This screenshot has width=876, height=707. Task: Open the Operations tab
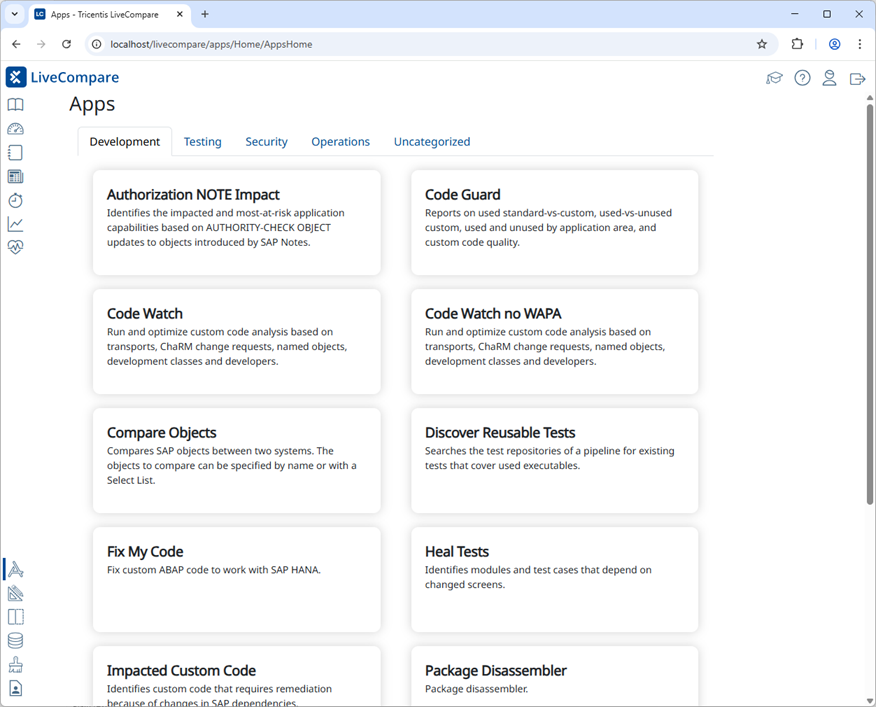[x=340, y=142]
